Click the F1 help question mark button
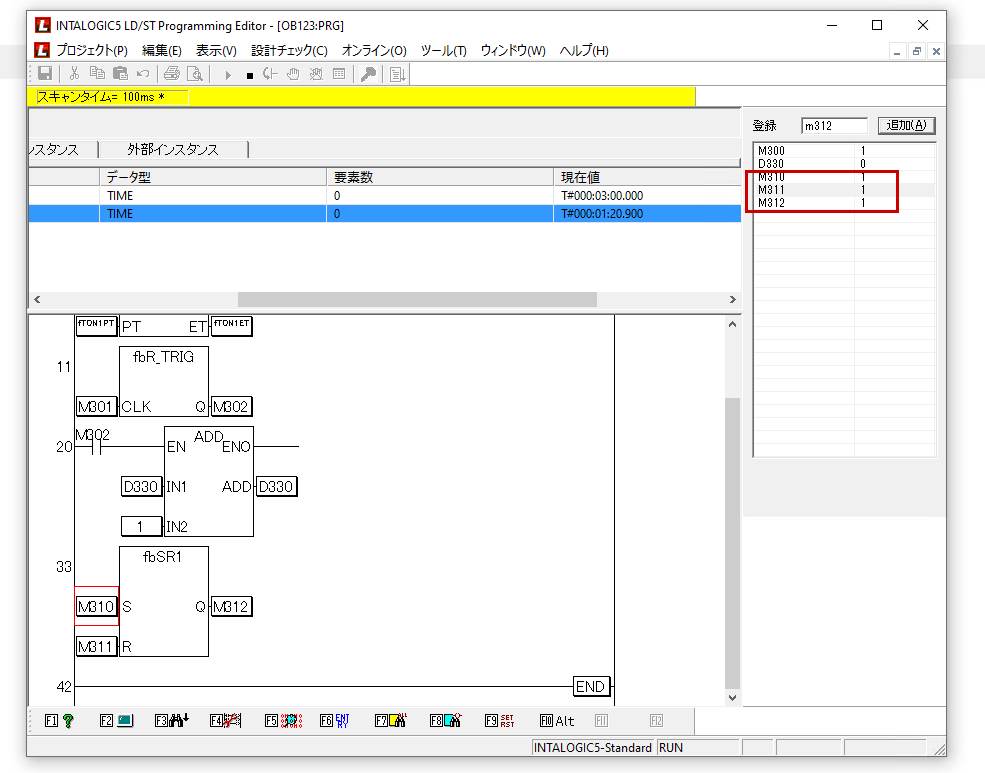The image size is (985, 773). coord(59,720)
